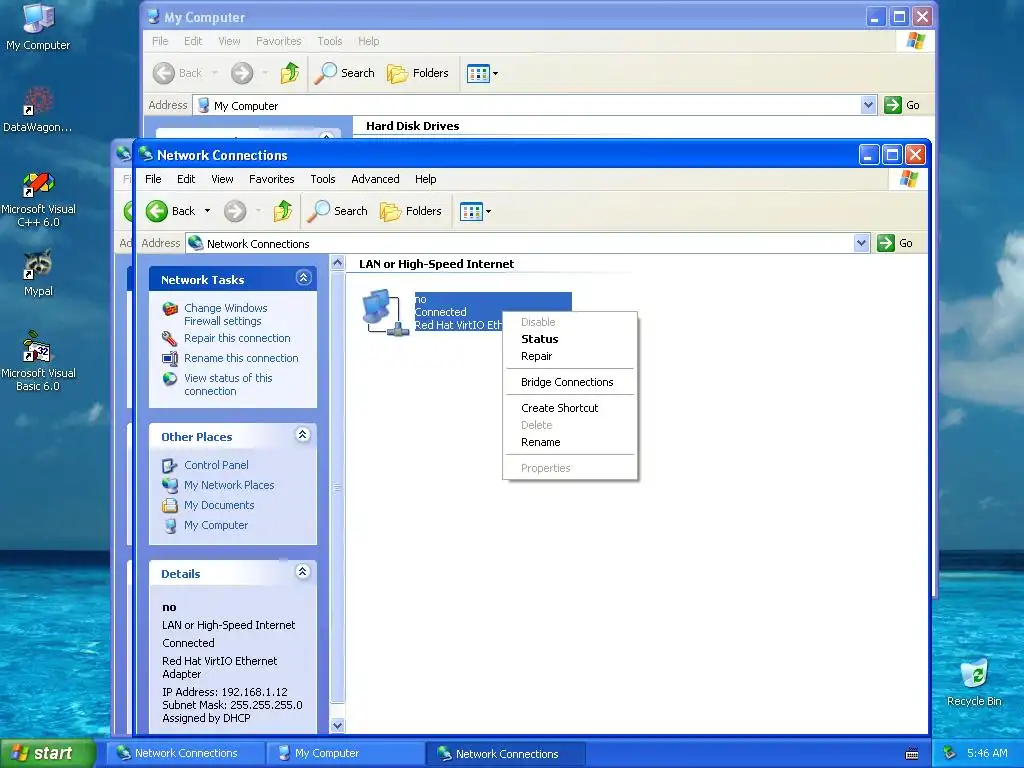Open Network Connections address bar dropdown
Viewport: 1024px width, 768px height.
tap(861, 243)
